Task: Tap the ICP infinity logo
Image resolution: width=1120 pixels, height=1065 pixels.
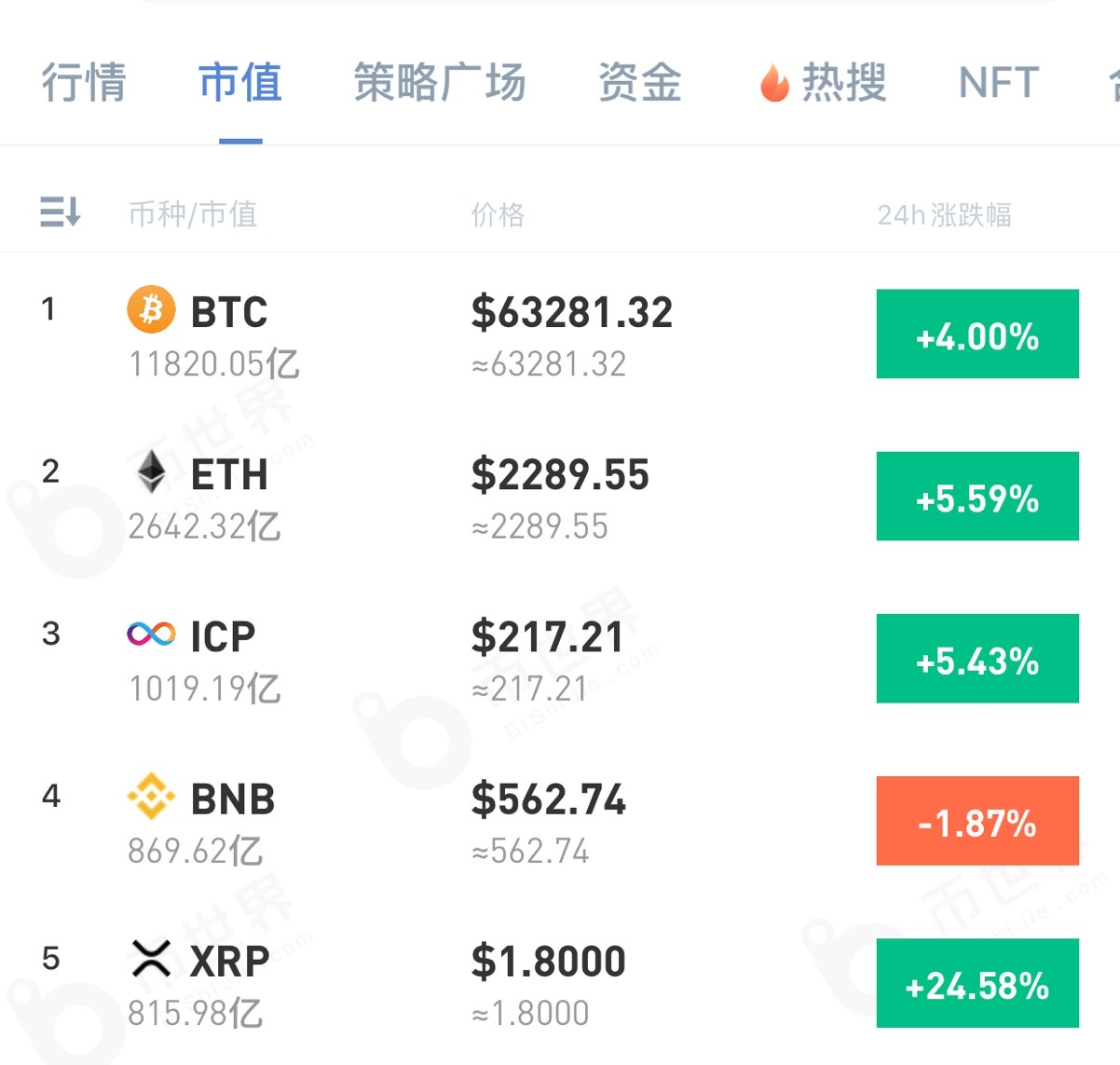Action: pos(151,635)
